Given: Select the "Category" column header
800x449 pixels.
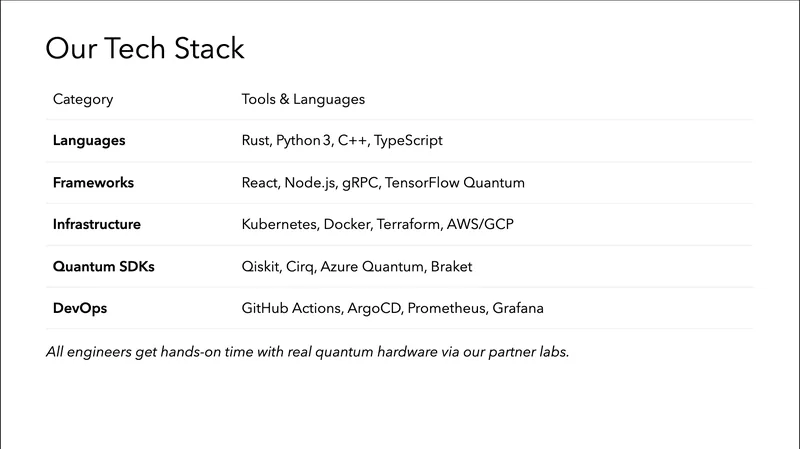Looking at the screenshot, I should [x=83, y=100].
